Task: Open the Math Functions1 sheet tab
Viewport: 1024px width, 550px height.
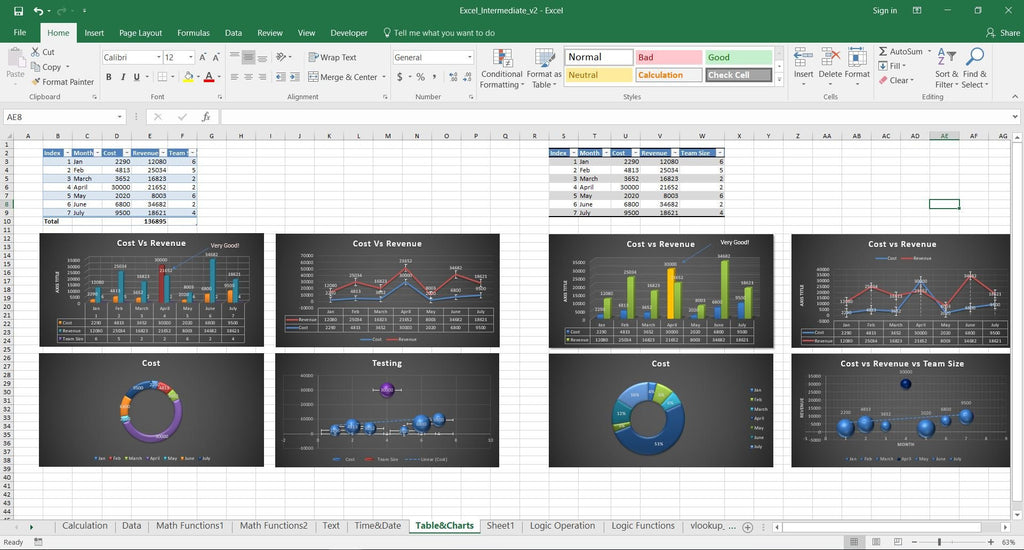Action: click(189, 526)
